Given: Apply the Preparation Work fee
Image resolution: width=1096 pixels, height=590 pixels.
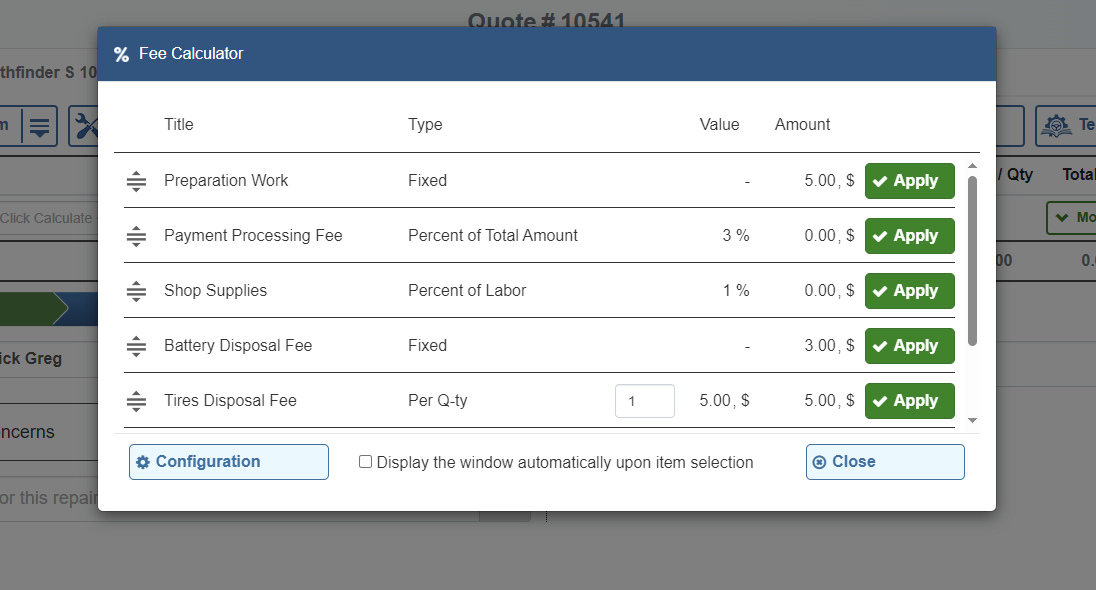Looking at the screenshot, I should [x=909, y=181].
